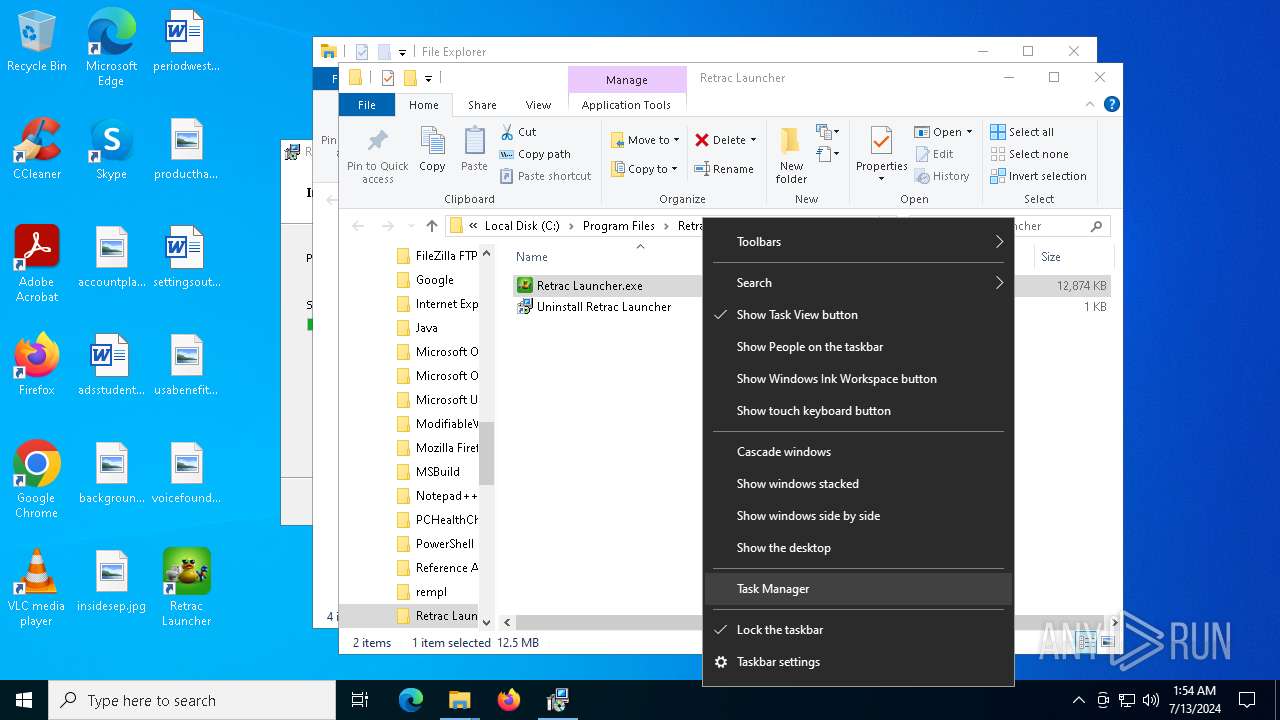Viewport: 1280px width, 720px height.
Task: Click Local Disk (C:) breadcrumb
Action: [x=522, y=226]
